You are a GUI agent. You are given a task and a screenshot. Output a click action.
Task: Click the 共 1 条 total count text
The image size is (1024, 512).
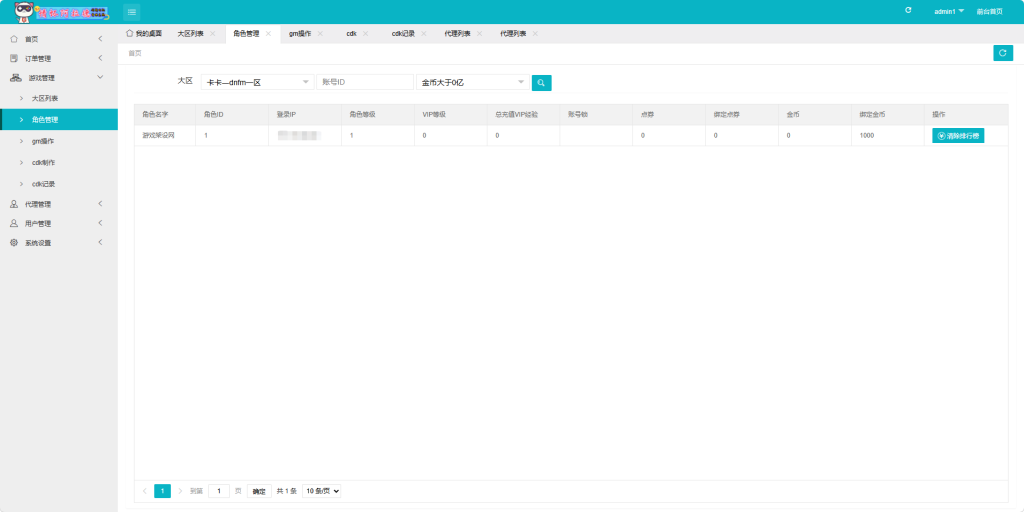(287, 491)
